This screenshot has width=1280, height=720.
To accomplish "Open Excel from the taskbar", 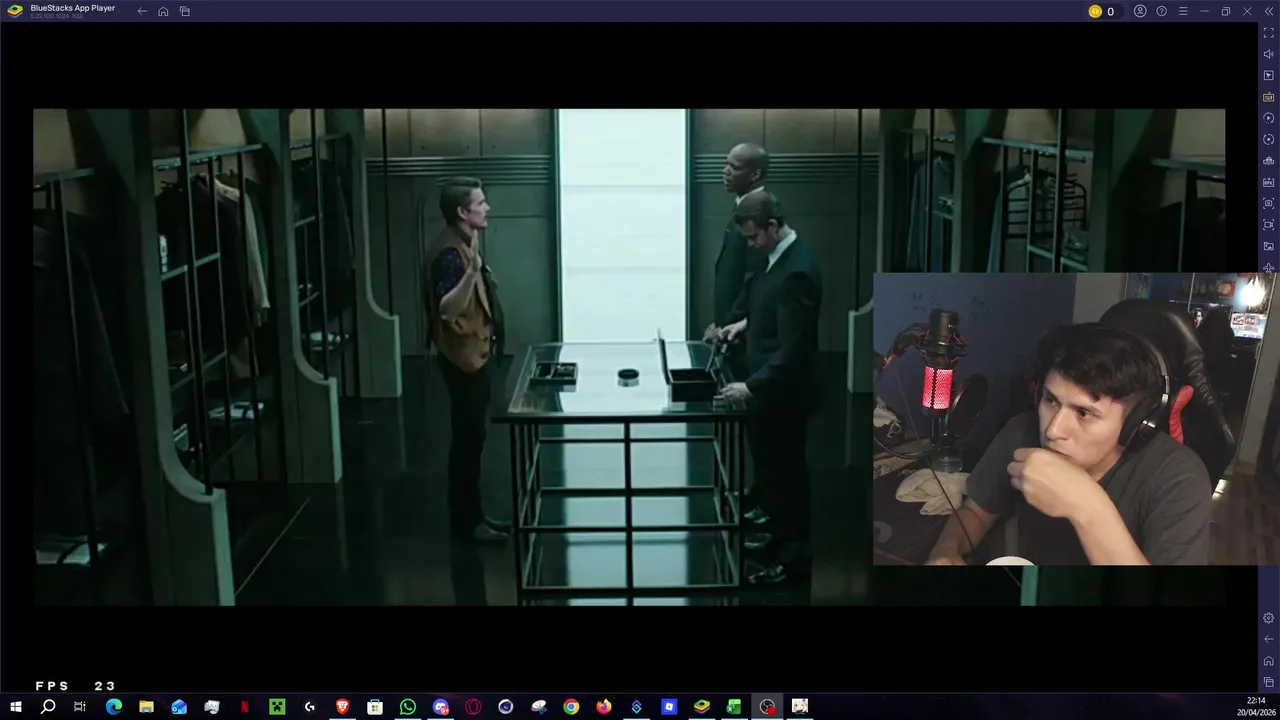I will tap(734, 707).
